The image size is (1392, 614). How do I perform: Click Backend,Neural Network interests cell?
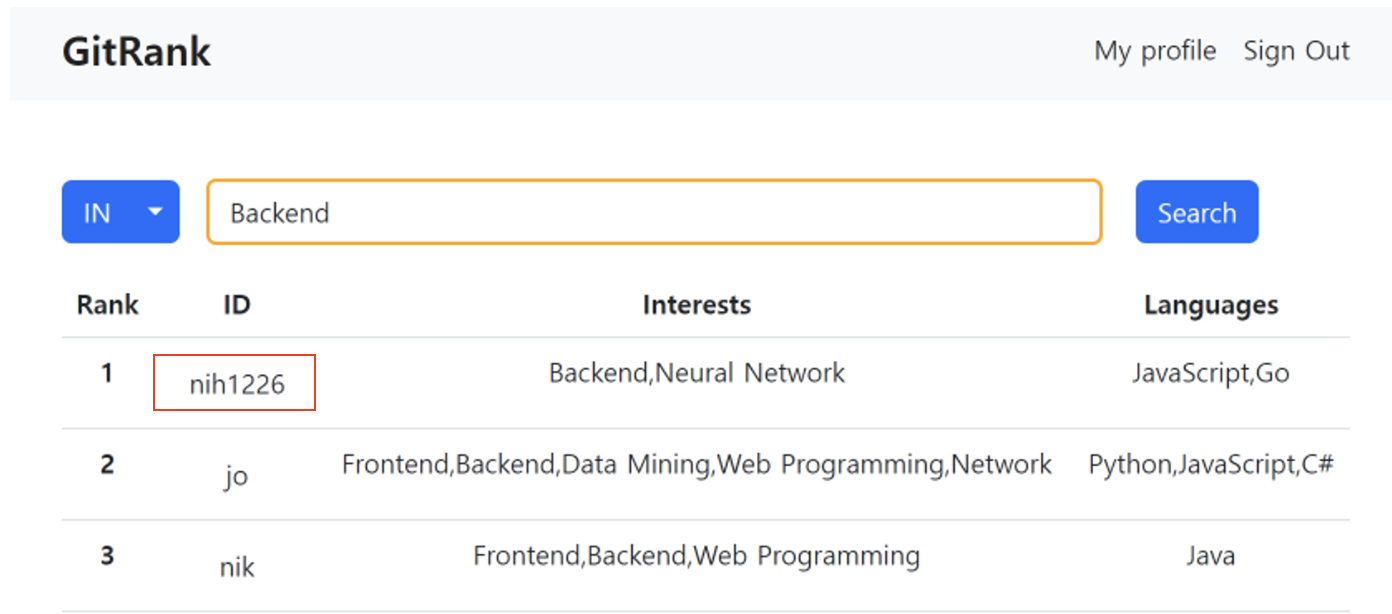(696, 373)
